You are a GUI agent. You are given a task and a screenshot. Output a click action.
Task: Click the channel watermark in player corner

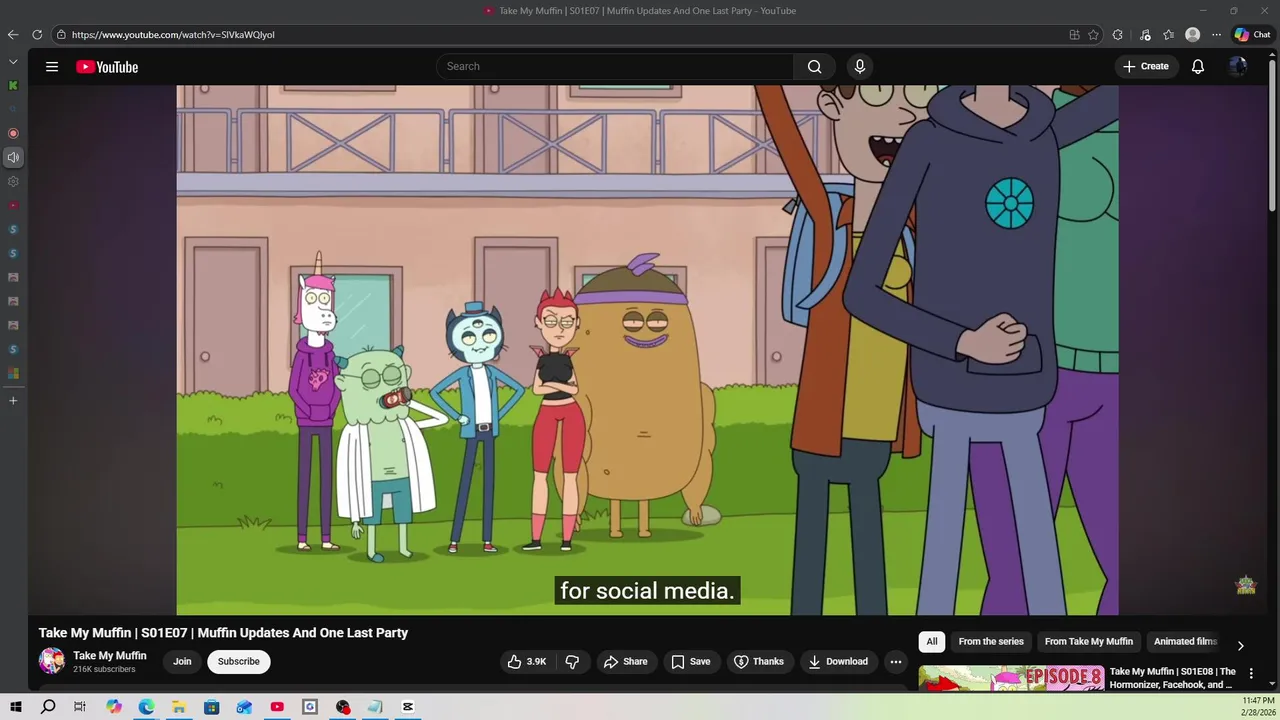[1246, 585]
